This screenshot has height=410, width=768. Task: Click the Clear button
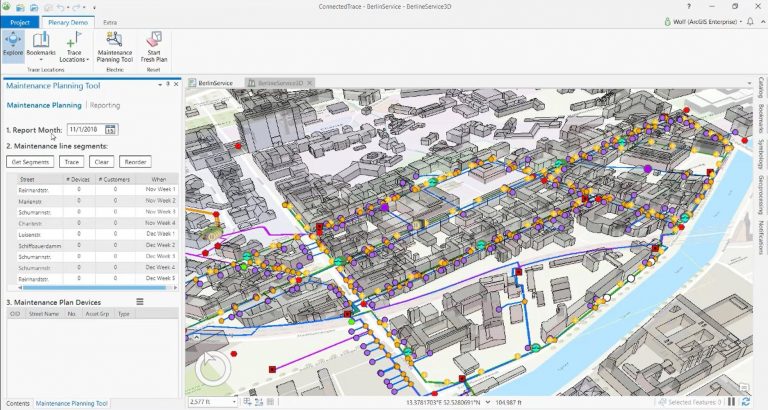tap(101, 162)
